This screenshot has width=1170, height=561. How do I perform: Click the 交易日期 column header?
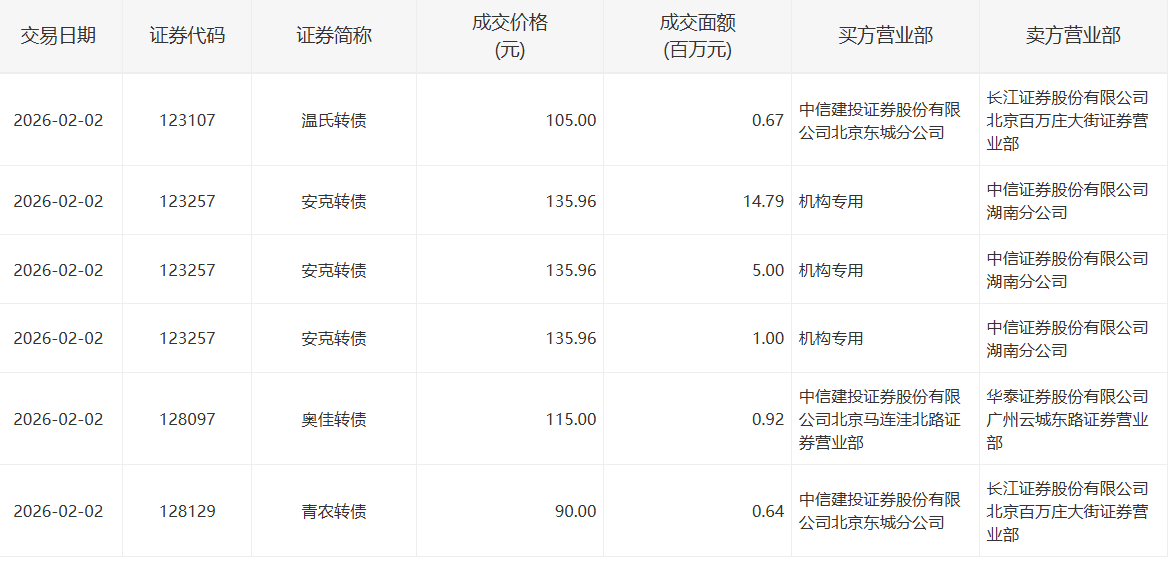point(59,36)
